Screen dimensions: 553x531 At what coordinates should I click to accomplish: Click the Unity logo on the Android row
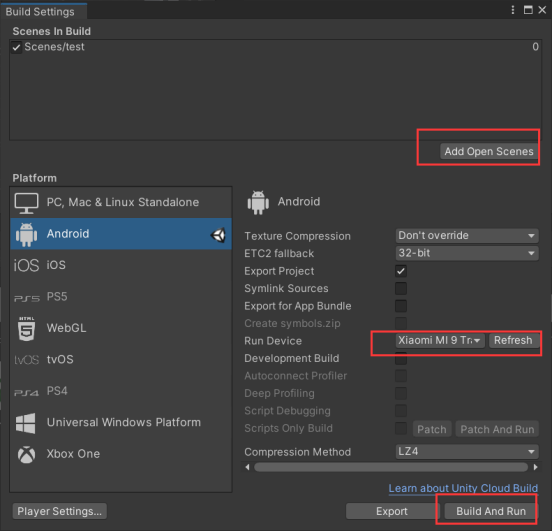click(x=218, y=235)
